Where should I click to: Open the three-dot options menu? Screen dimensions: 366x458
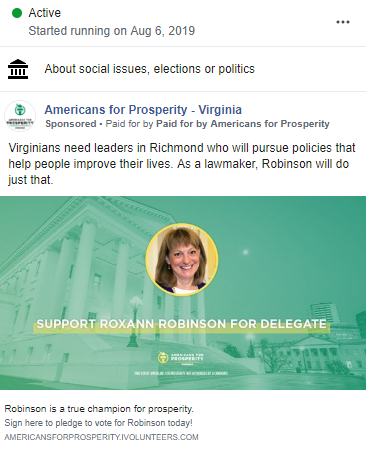point(343,22)
